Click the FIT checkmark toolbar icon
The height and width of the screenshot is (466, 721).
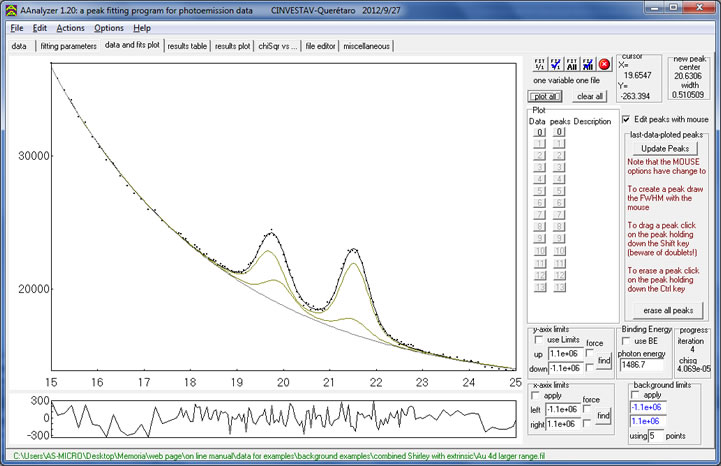556,63
